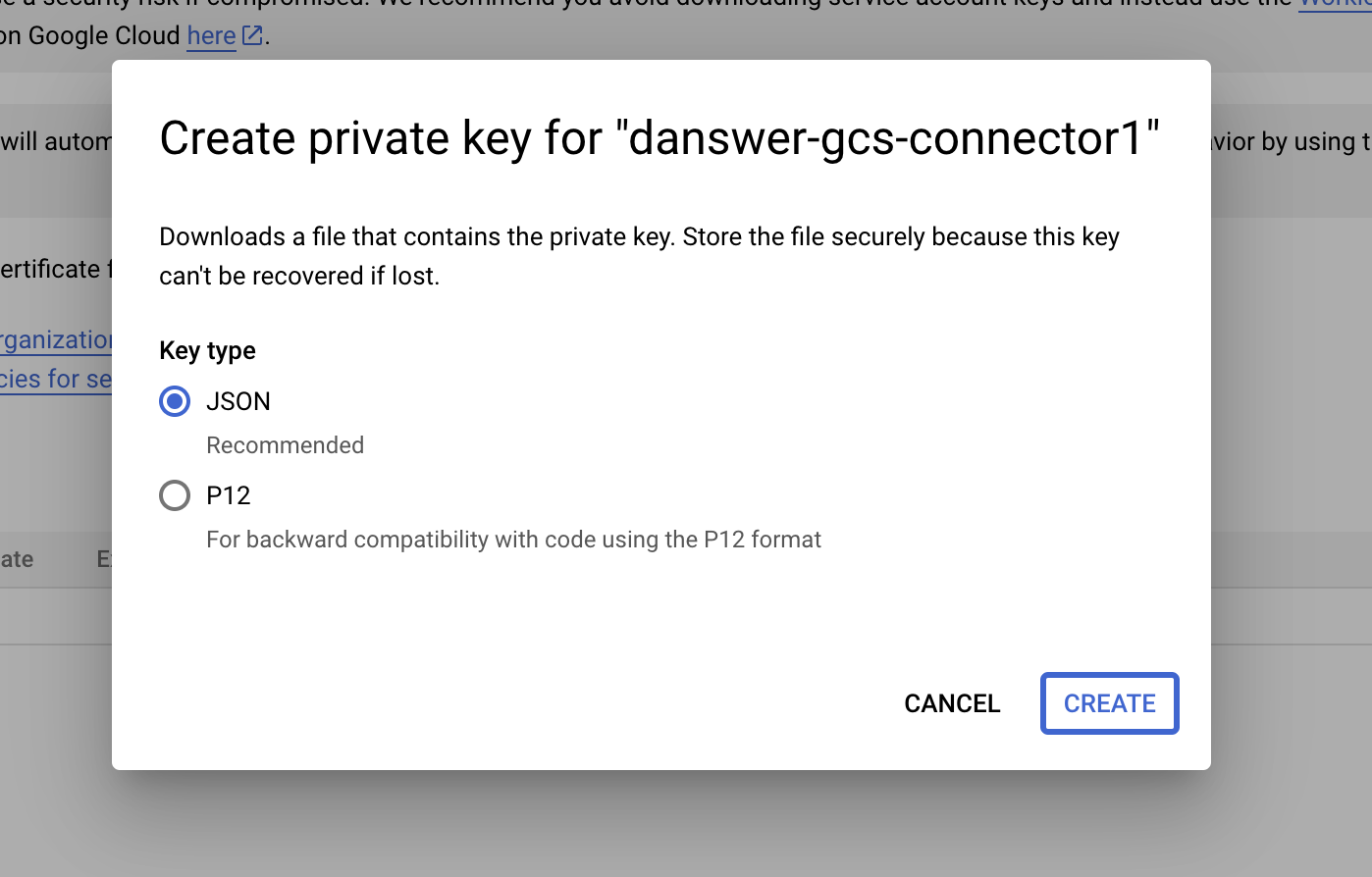
Task: Click the truncated blue link starting "cies for se"
Action: coord(54,379)
